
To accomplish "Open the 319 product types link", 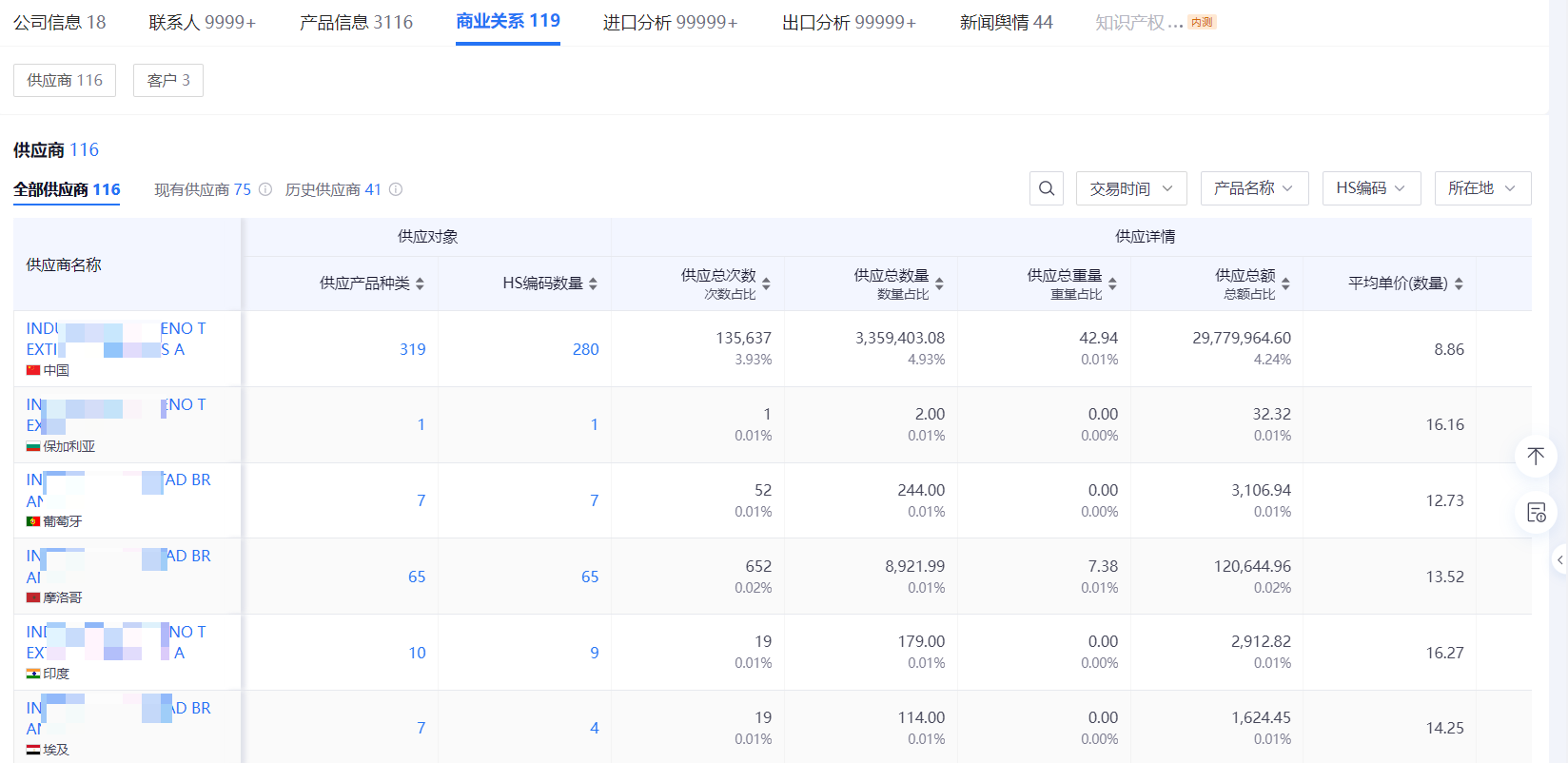I will point(412,349).
